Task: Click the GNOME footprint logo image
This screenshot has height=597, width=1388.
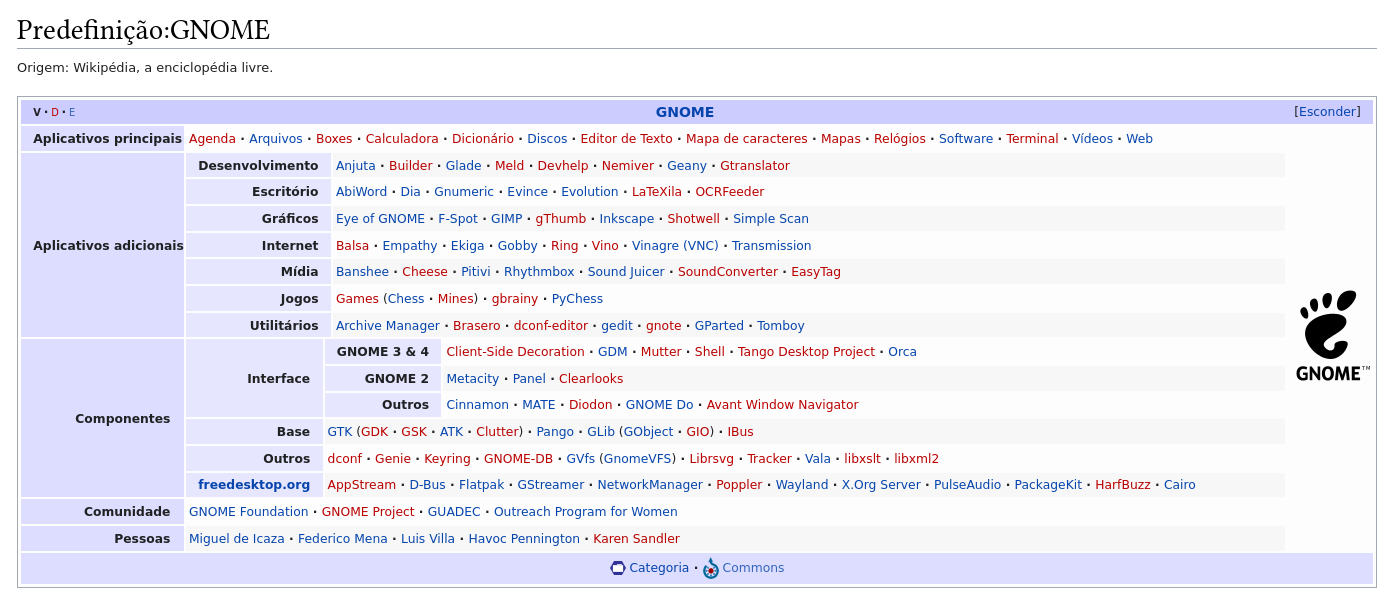Action: 1332,336
